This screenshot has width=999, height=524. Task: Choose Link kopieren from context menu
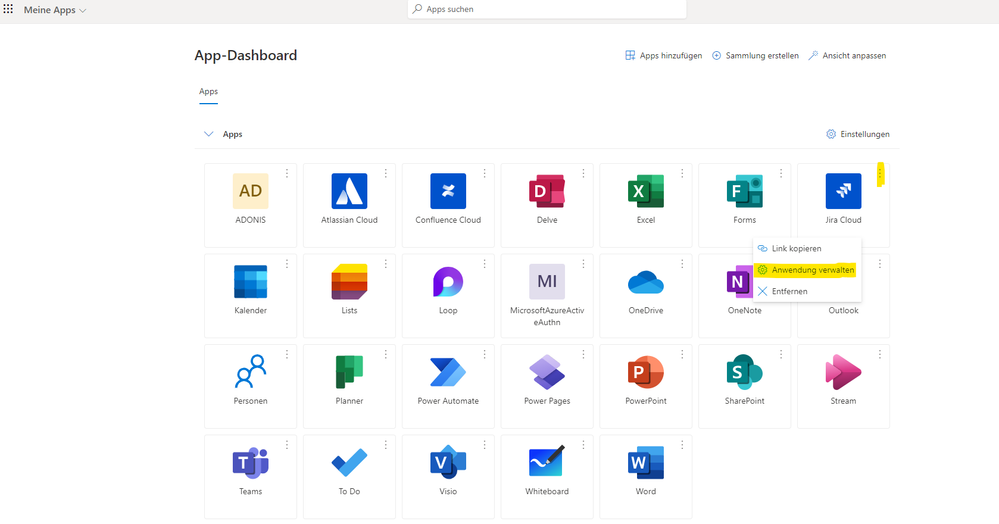[807, 249]
